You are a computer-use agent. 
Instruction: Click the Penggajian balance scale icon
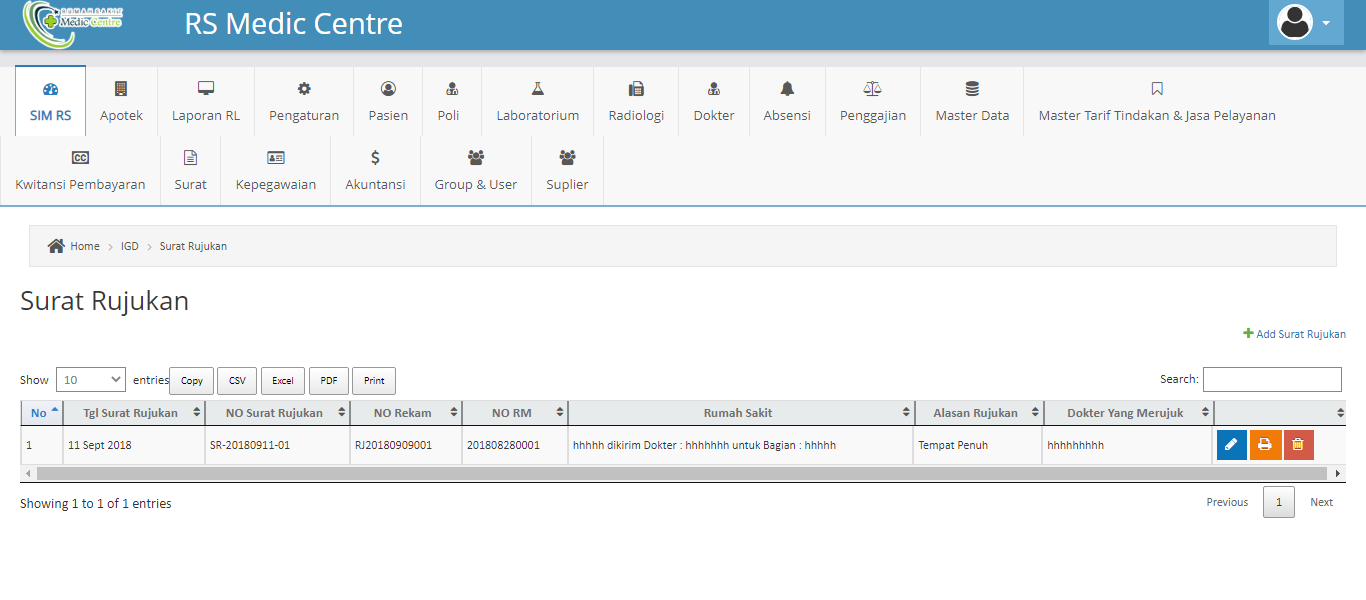[x=872, y=89]
